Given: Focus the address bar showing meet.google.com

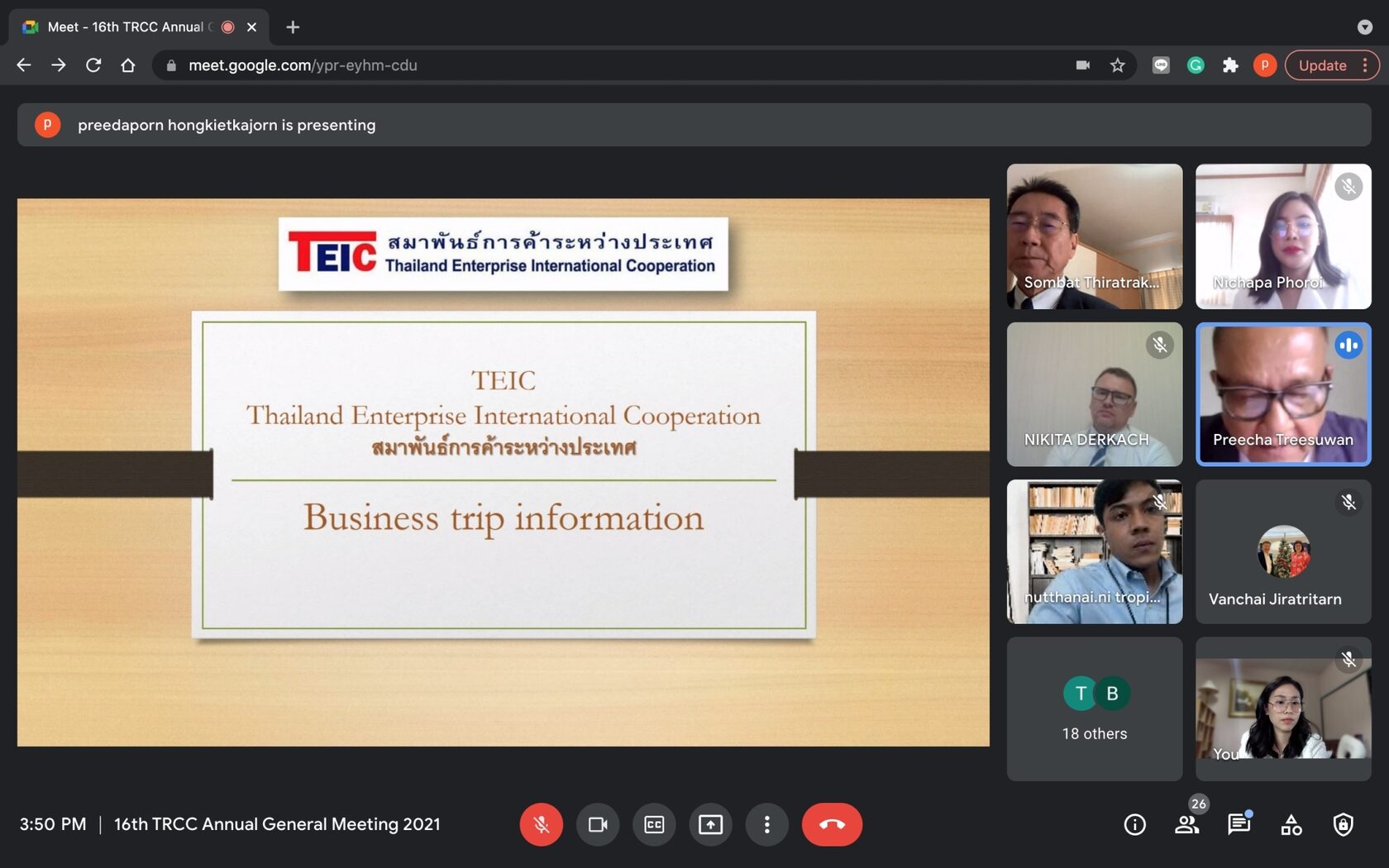Looking at the screenshot, I should (644, 65).
